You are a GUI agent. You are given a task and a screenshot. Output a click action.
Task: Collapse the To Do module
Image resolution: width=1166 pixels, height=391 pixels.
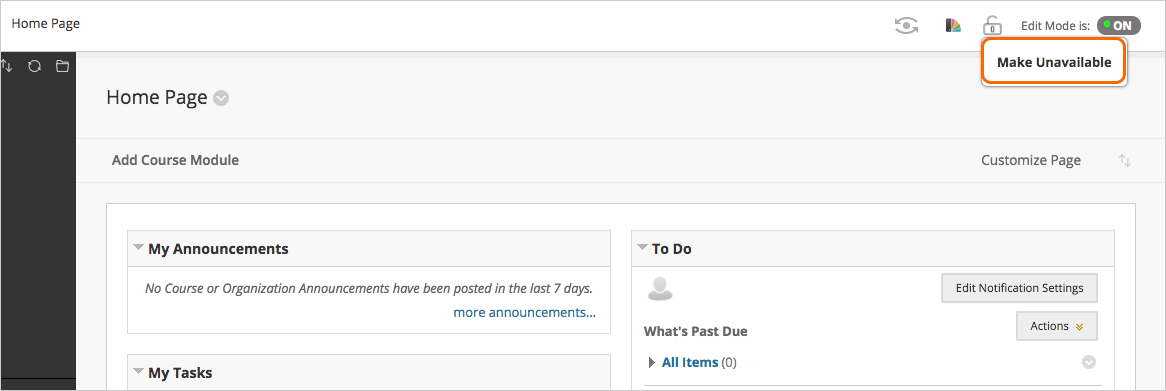click(642, 248)
